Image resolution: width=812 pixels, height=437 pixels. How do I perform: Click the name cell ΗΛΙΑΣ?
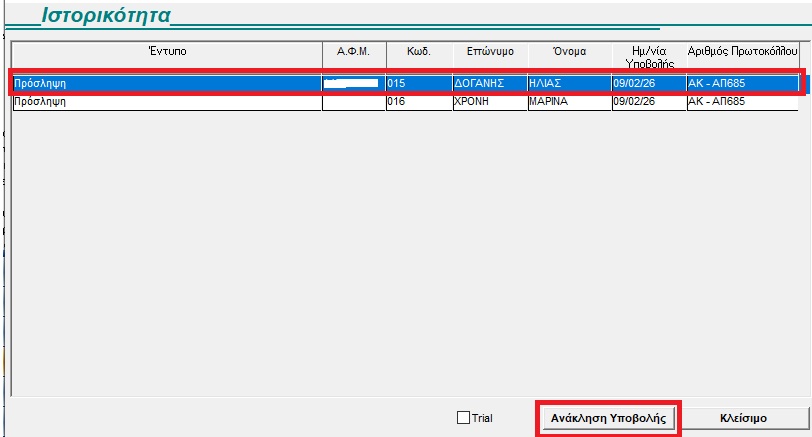pos(568,84)
